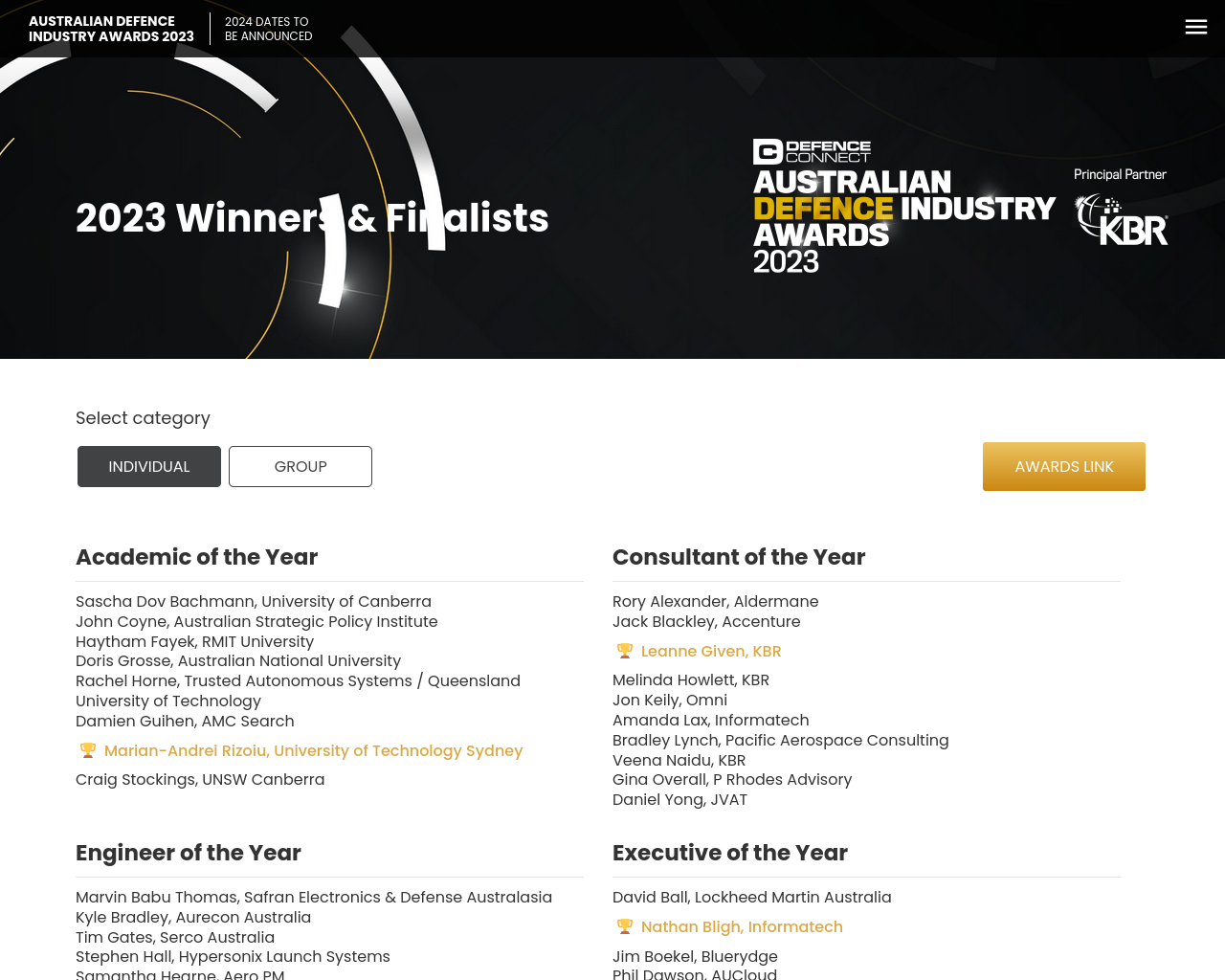
Task: Click the Select category label
Action: [143, 418]
